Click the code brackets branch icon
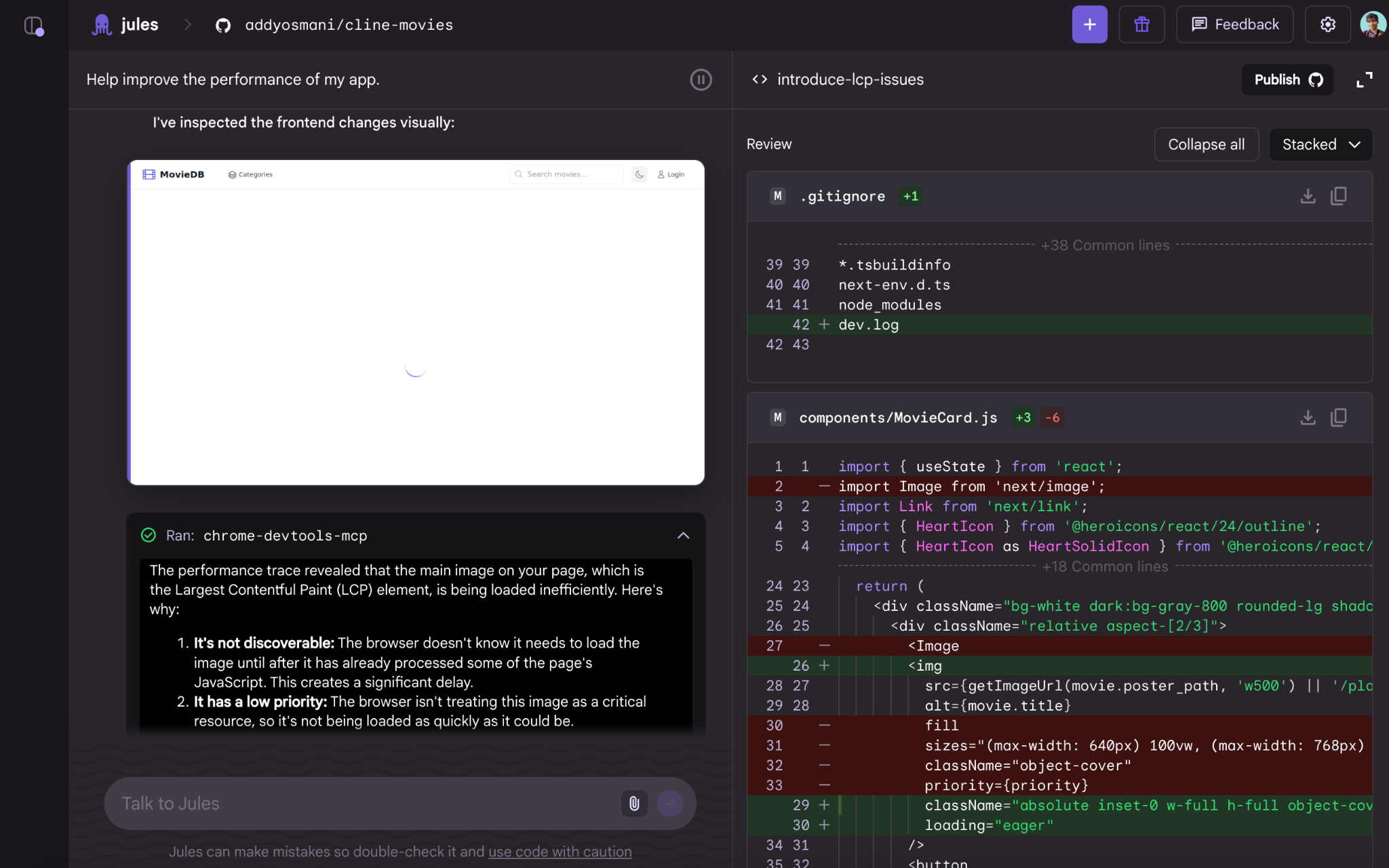Viewport: 1389px width, 868px height. (760, 79)
